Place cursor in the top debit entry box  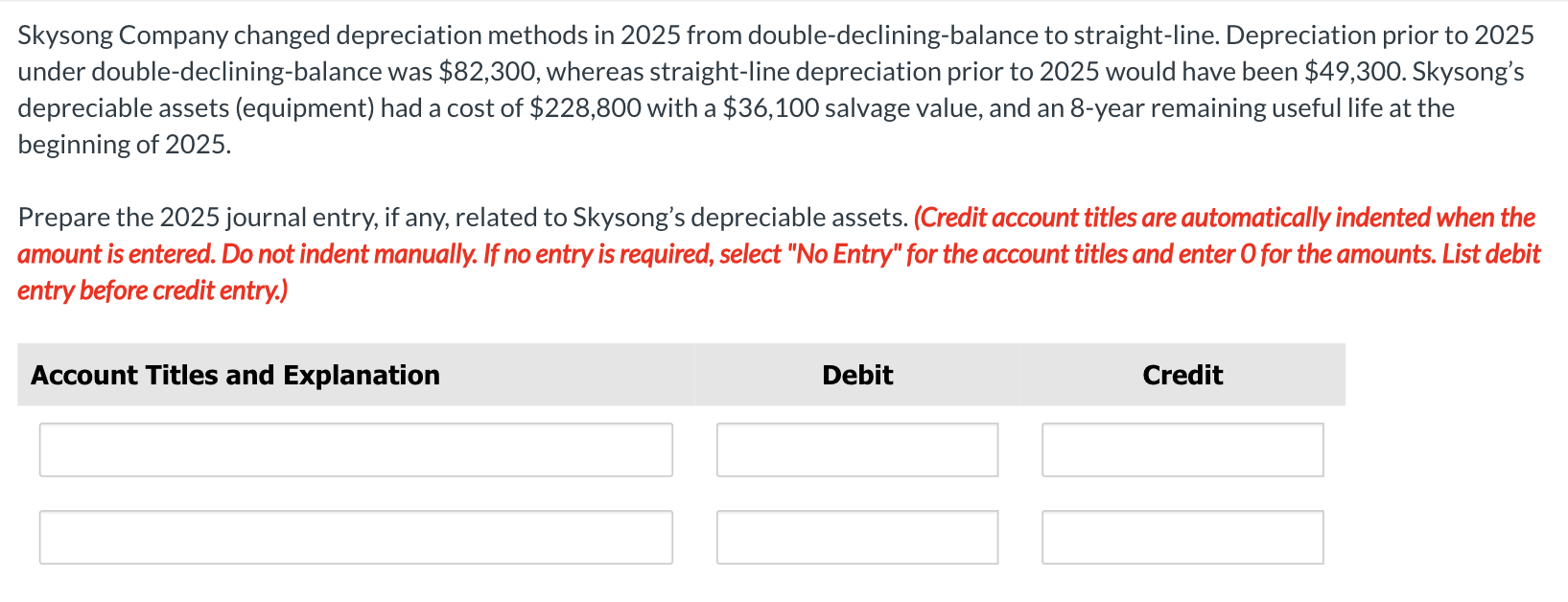[x=856, y=449]
